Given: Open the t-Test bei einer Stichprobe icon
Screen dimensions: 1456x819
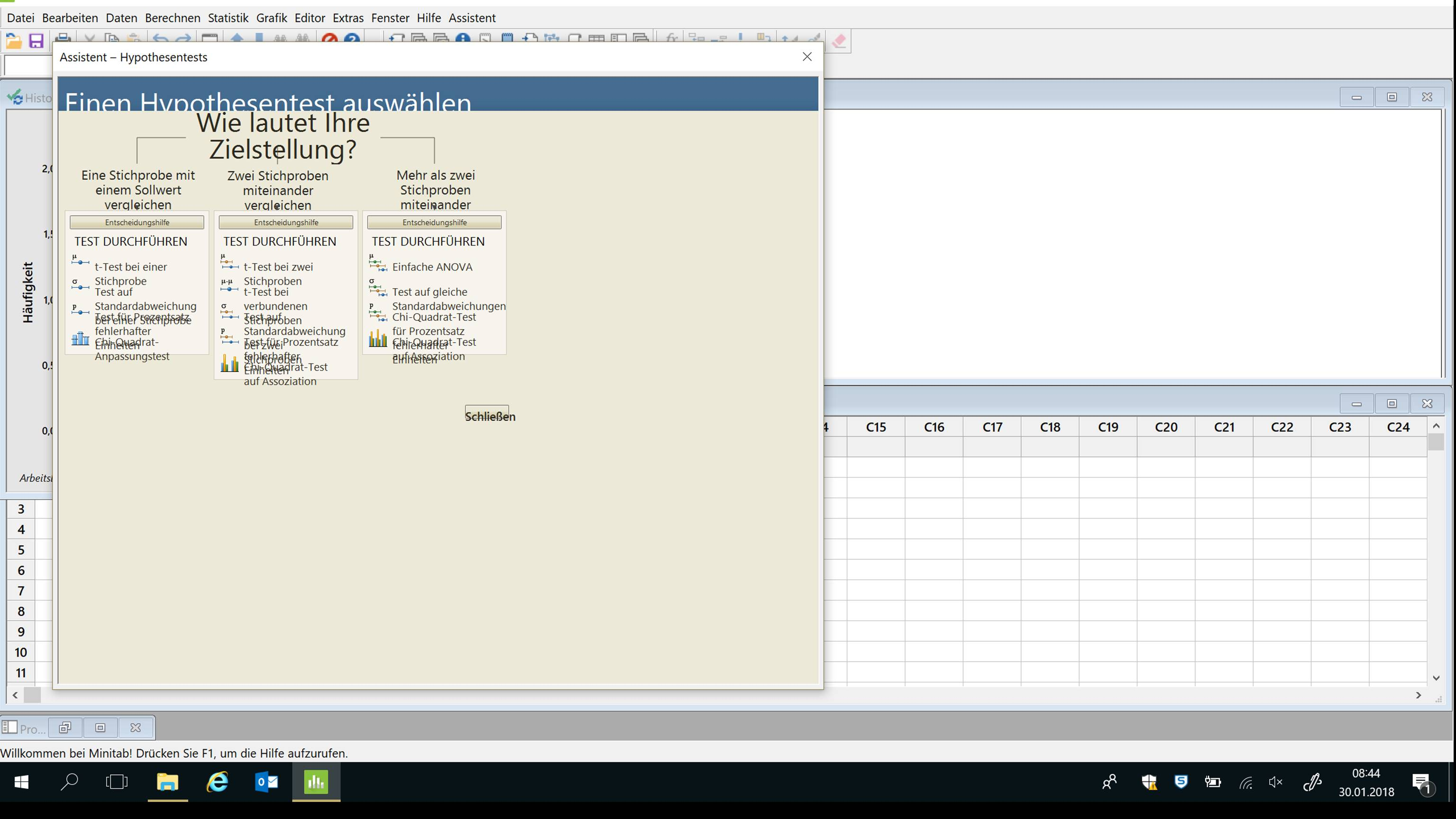Looking at the screenshot, I should [x=80, y=261].
